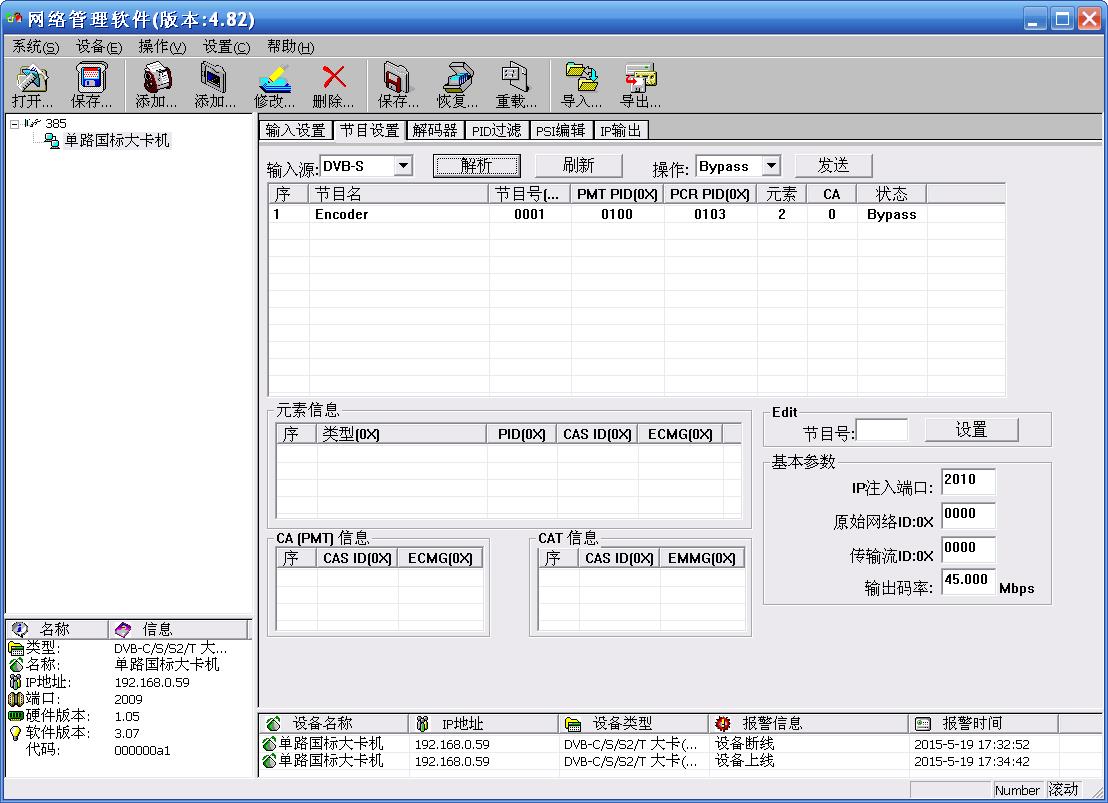This screenshot has height=803, width=1108.
Task: Click the 设置 button in Edit group
Action: 971,430
